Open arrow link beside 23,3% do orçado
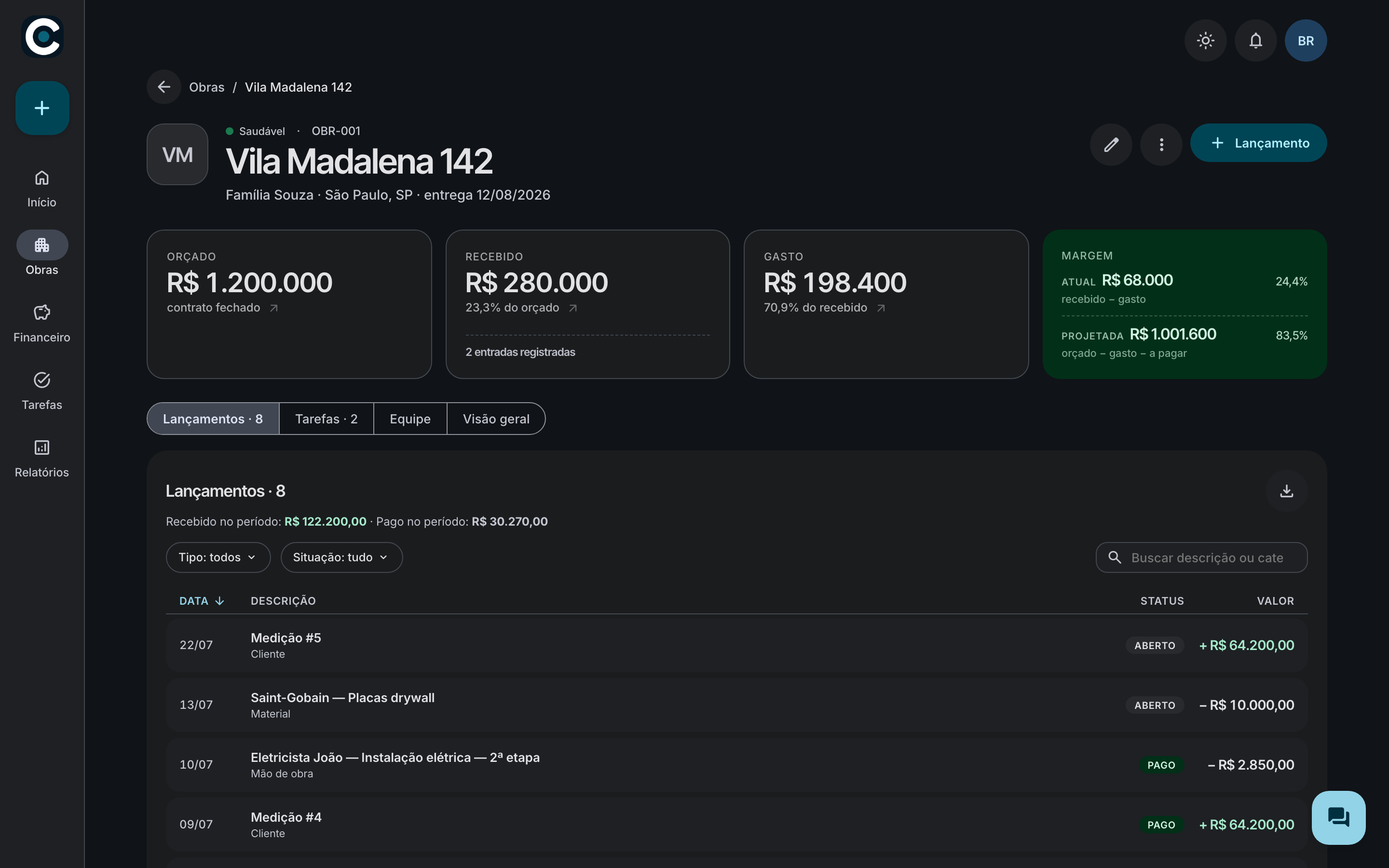 coord(573,308)
